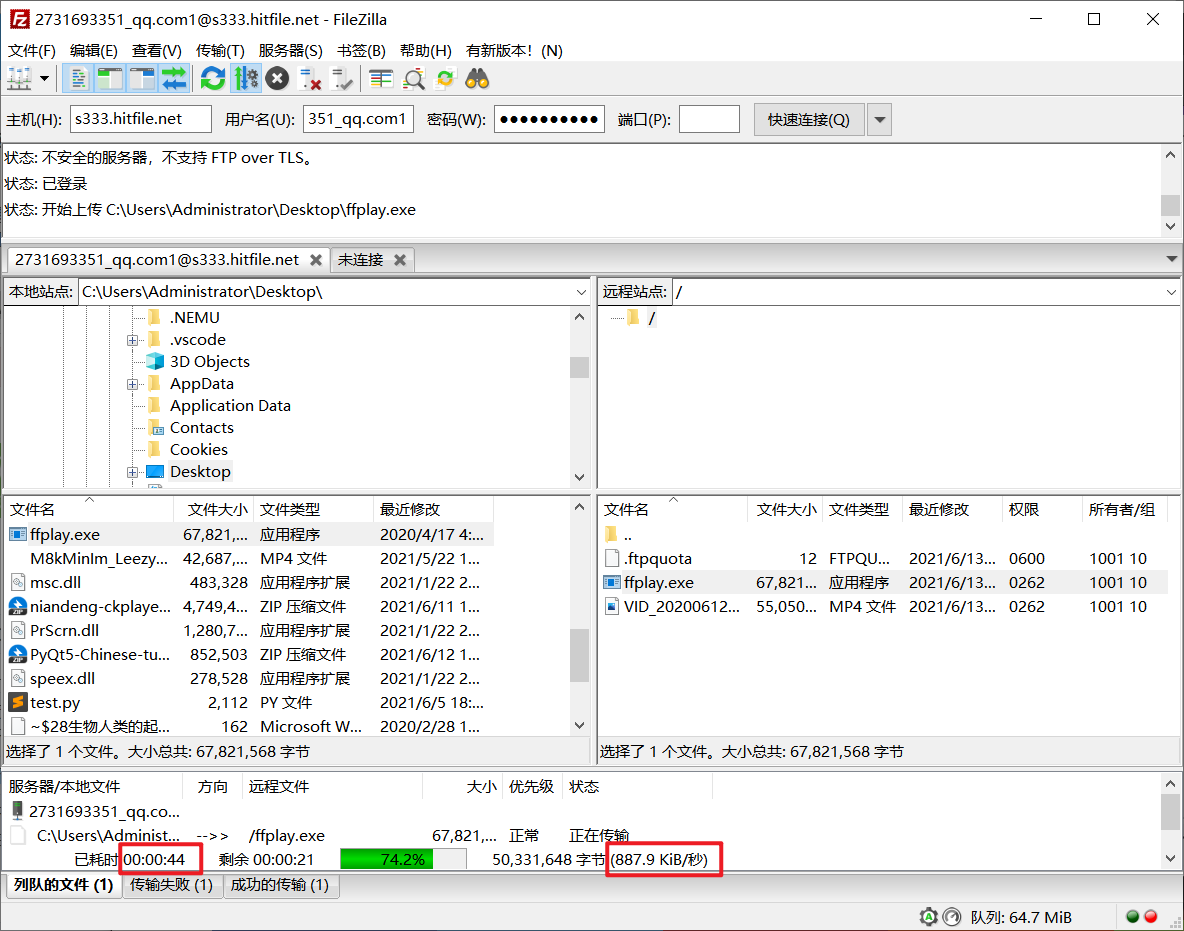Toggle remote directory tree display

[x=142, y=79]
